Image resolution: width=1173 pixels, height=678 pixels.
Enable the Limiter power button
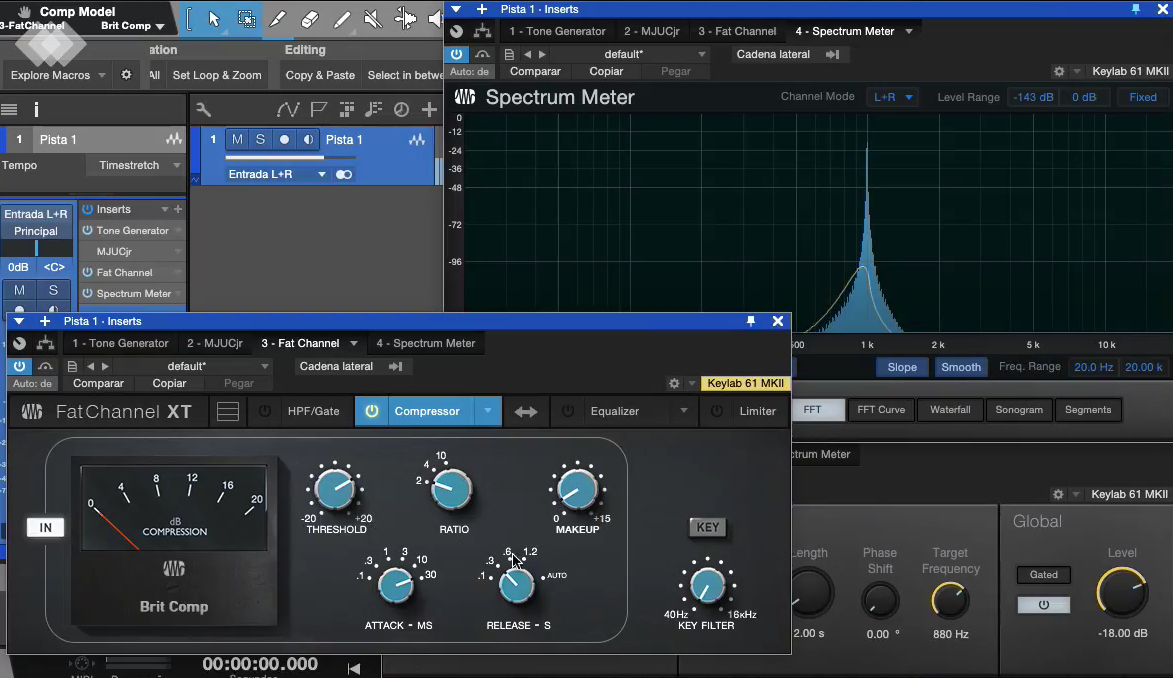pos(717,411)
